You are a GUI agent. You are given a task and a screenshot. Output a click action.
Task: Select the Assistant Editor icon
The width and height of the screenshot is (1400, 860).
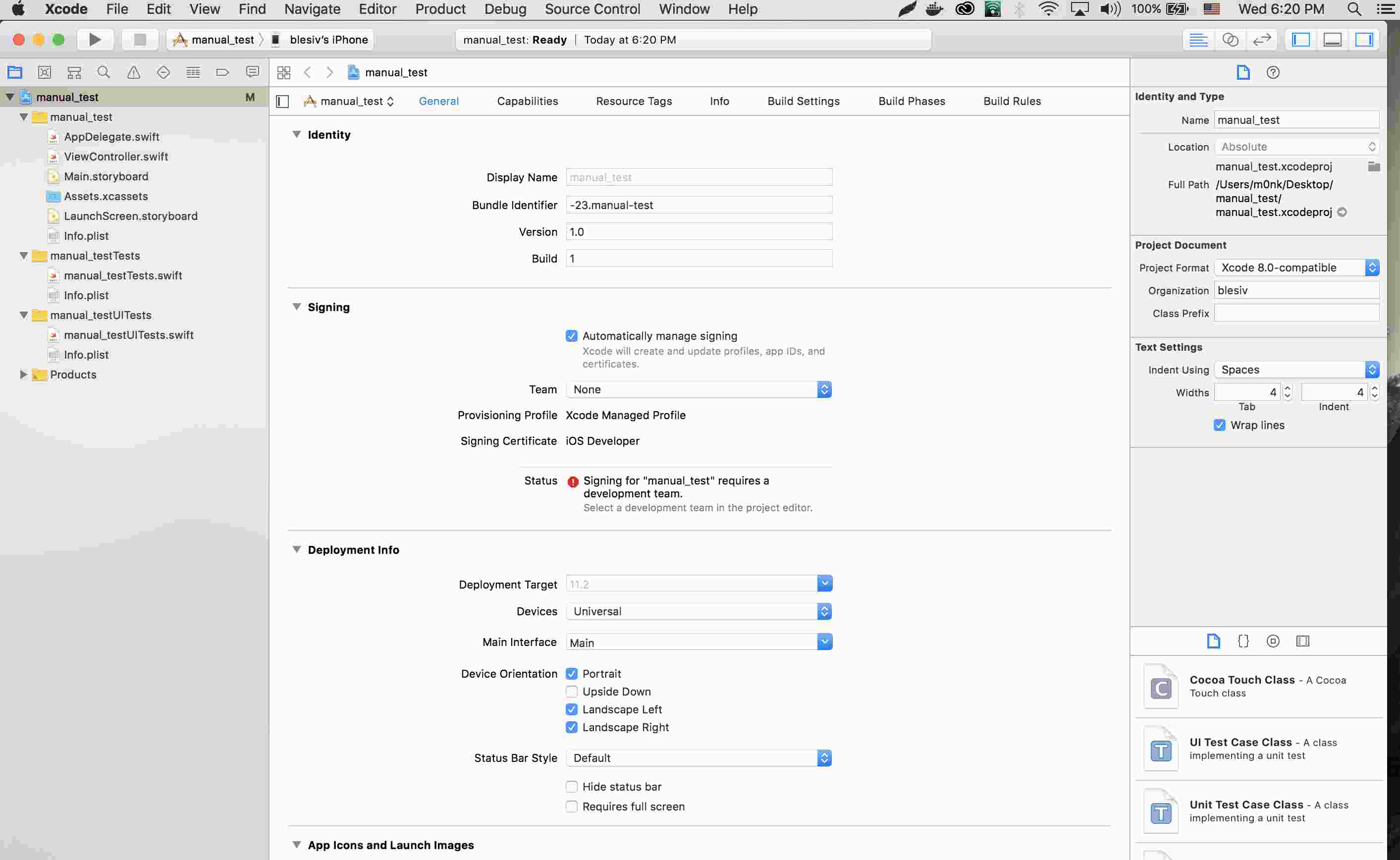point(1231,39)
